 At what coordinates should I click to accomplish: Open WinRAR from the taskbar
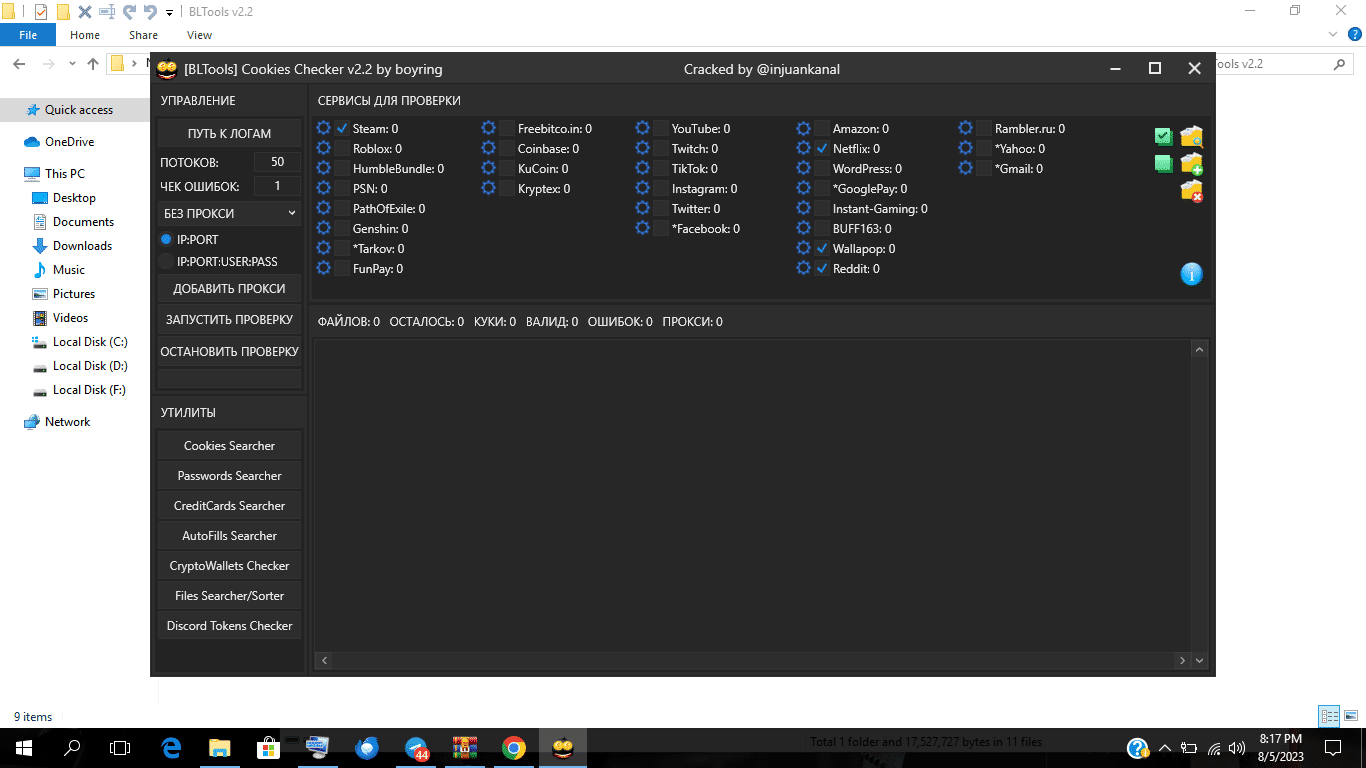click(465, 748)
